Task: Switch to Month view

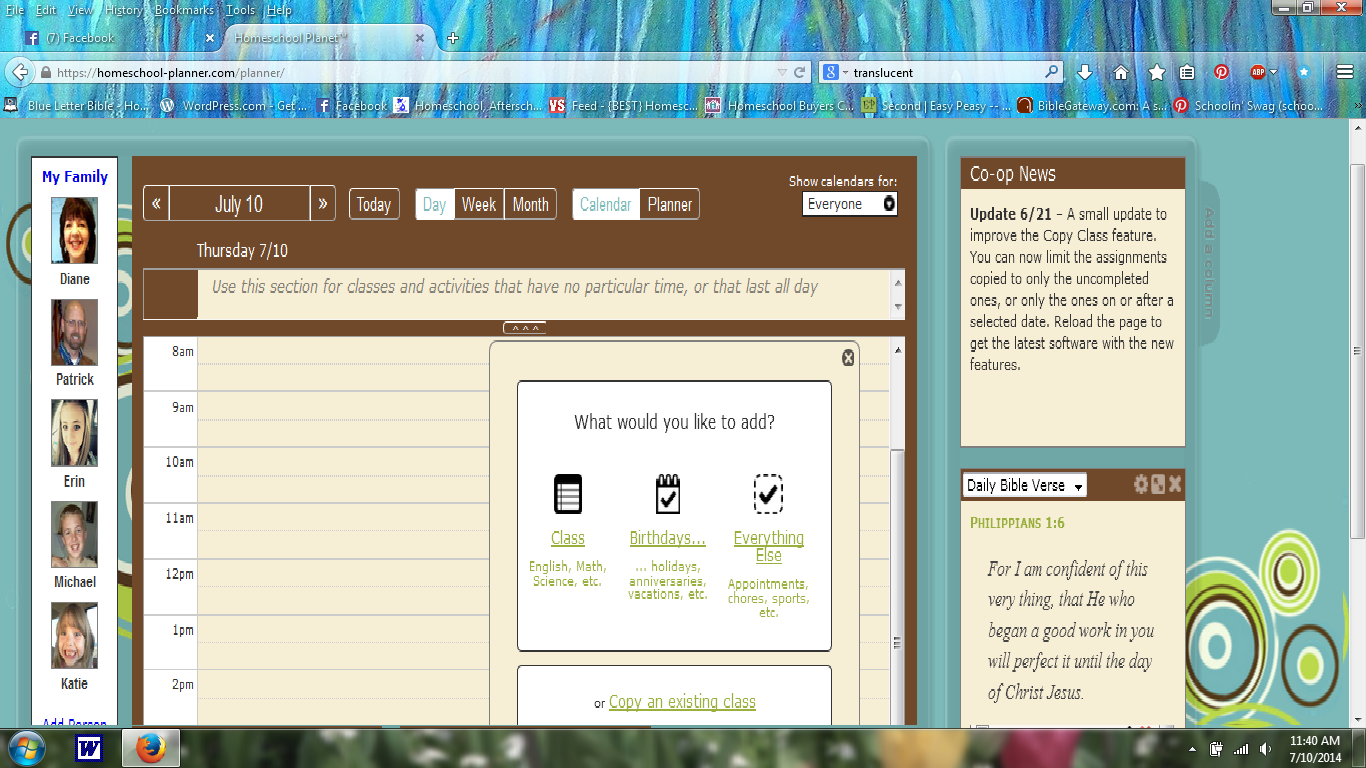Action: tap(530, 204)
